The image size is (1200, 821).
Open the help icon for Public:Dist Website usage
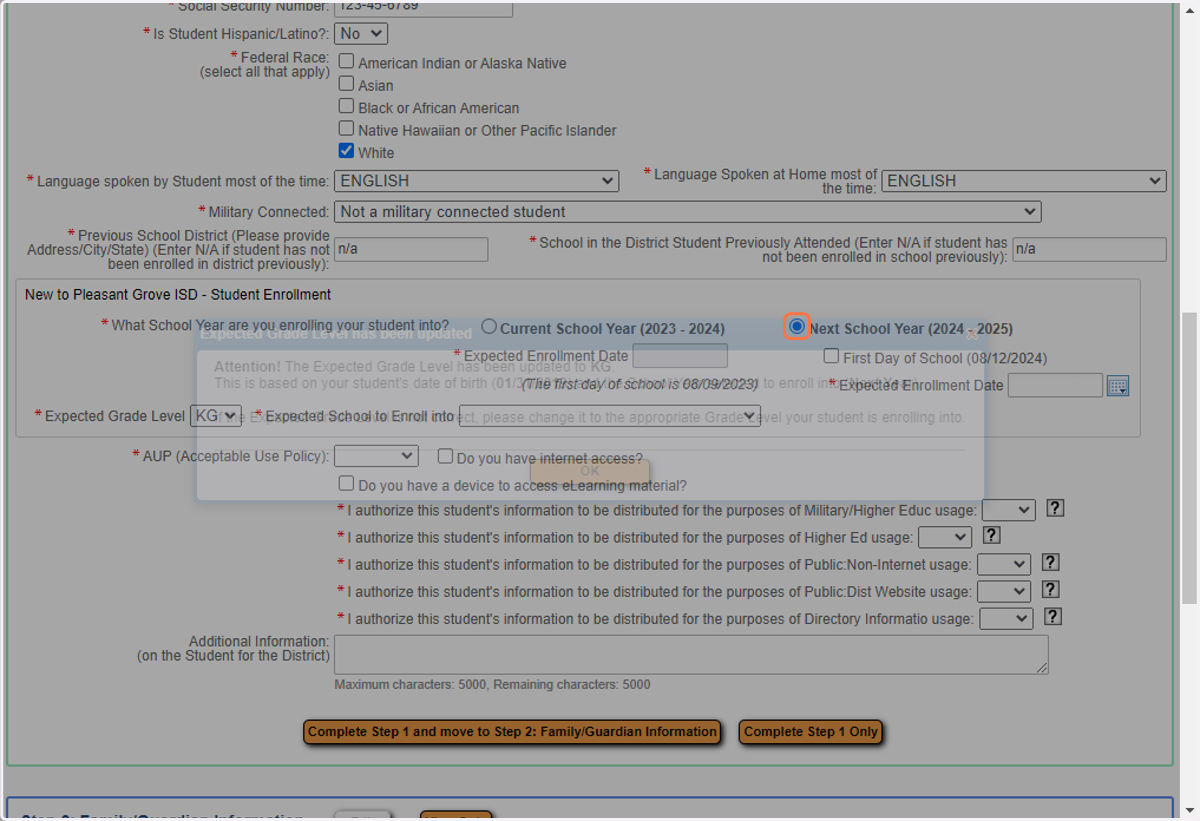coord(1050,589)
